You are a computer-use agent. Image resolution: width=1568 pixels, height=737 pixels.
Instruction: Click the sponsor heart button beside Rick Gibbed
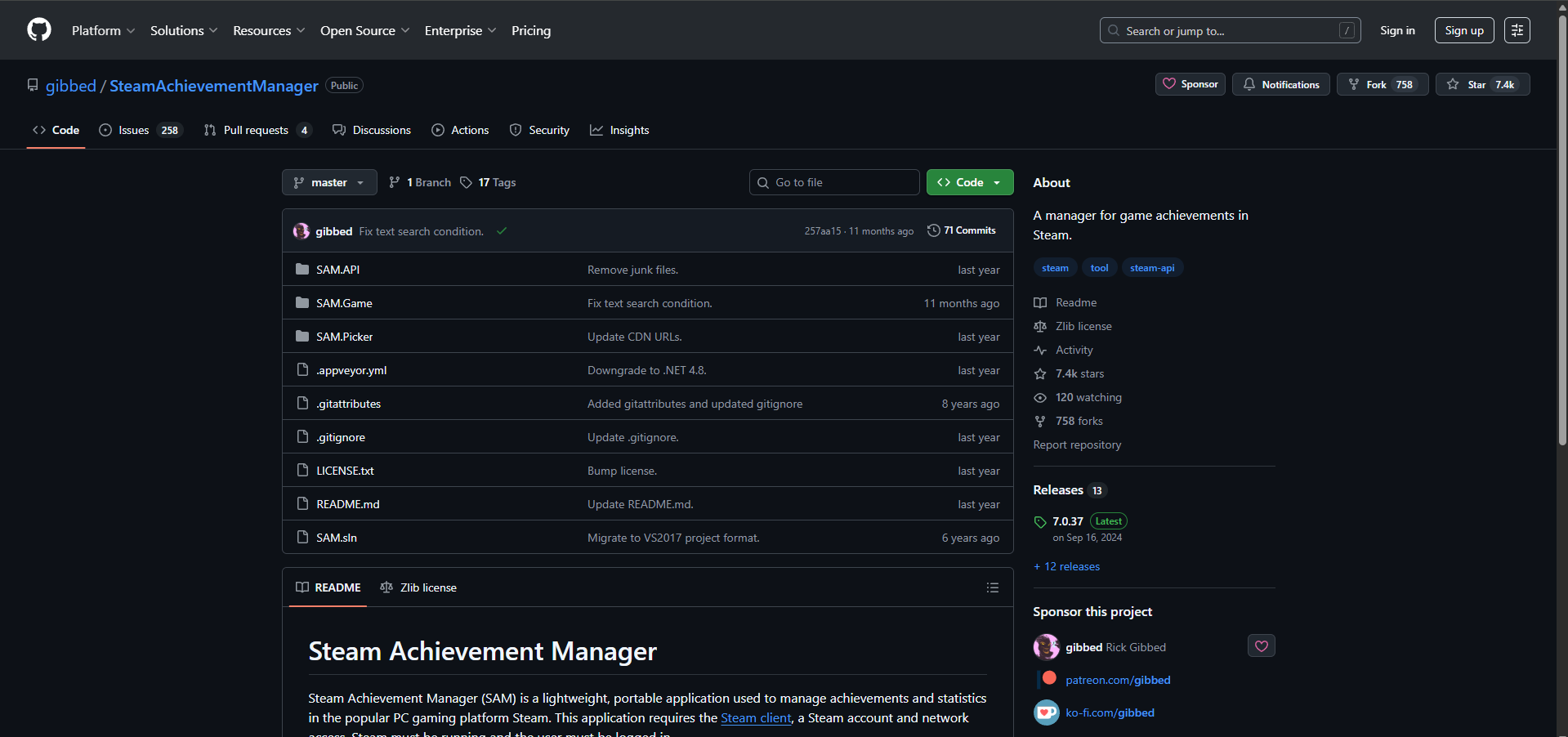point(1262,646)
